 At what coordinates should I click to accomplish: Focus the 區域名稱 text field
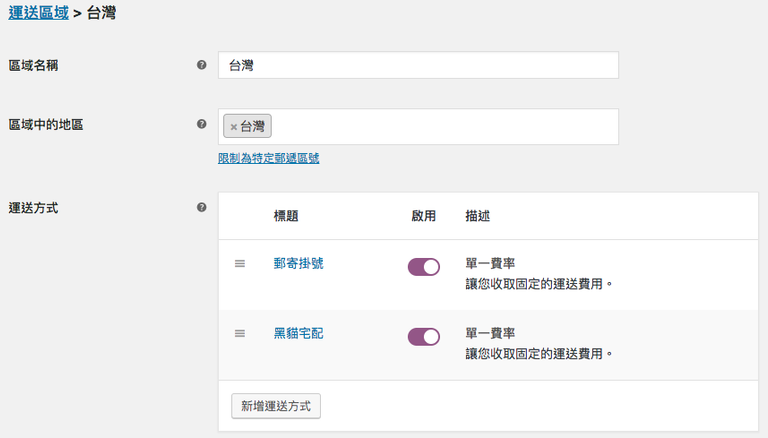pos(418,65)
